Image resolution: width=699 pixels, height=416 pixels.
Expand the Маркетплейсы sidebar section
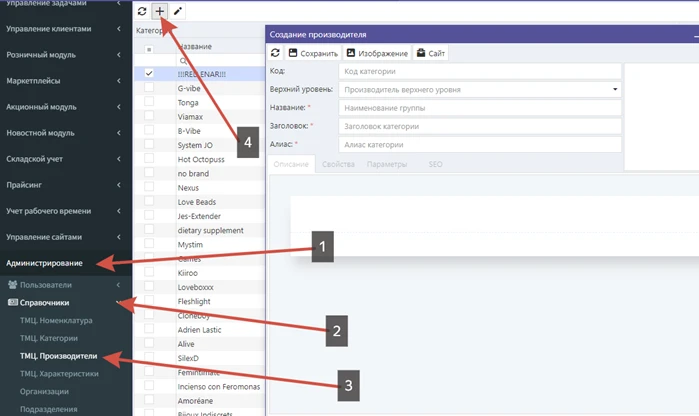point(66,80)
